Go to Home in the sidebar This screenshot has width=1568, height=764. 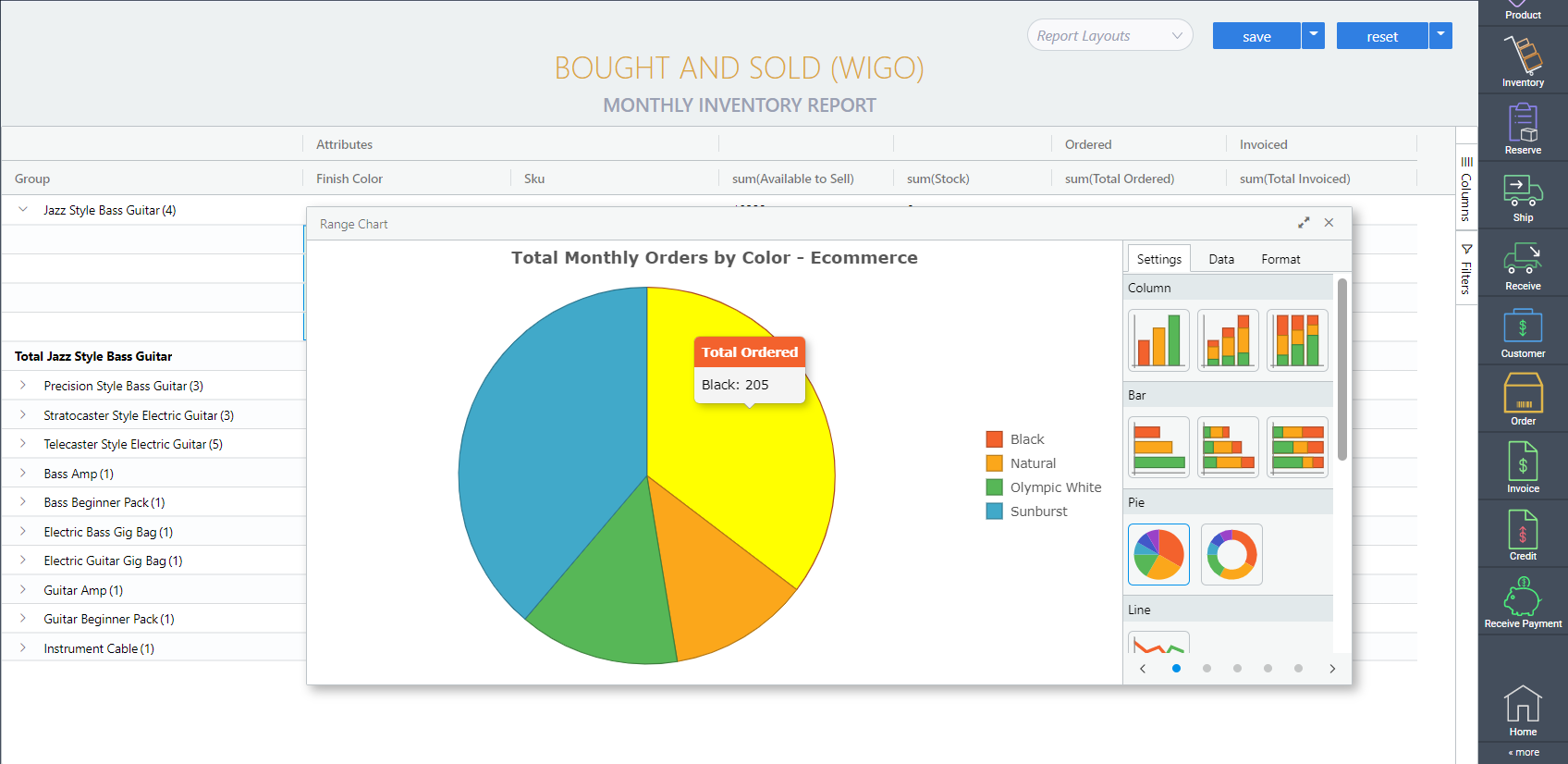click(1522, 709)
